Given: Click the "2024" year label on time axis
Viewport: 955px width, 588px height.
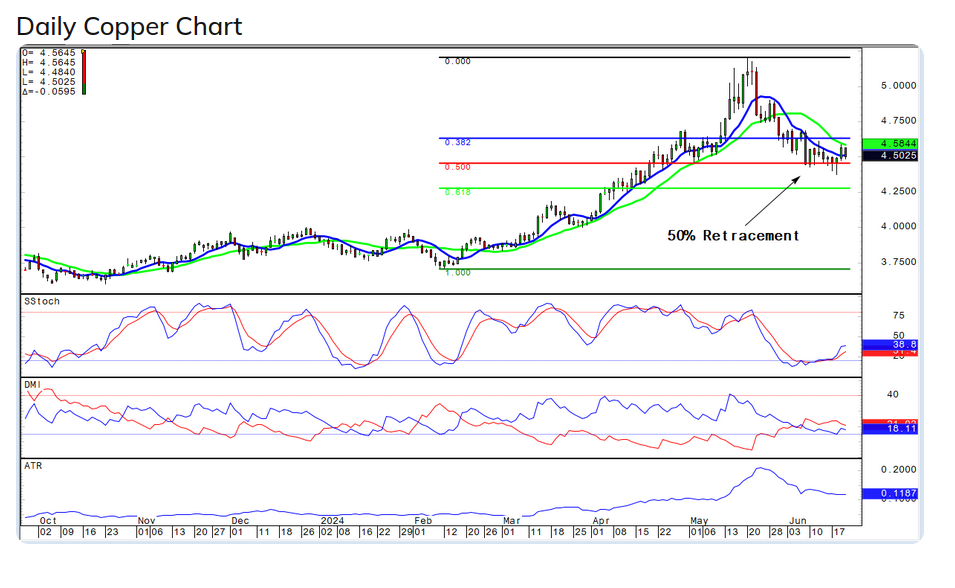Looking at the screenshot, I should click(333, 521).
